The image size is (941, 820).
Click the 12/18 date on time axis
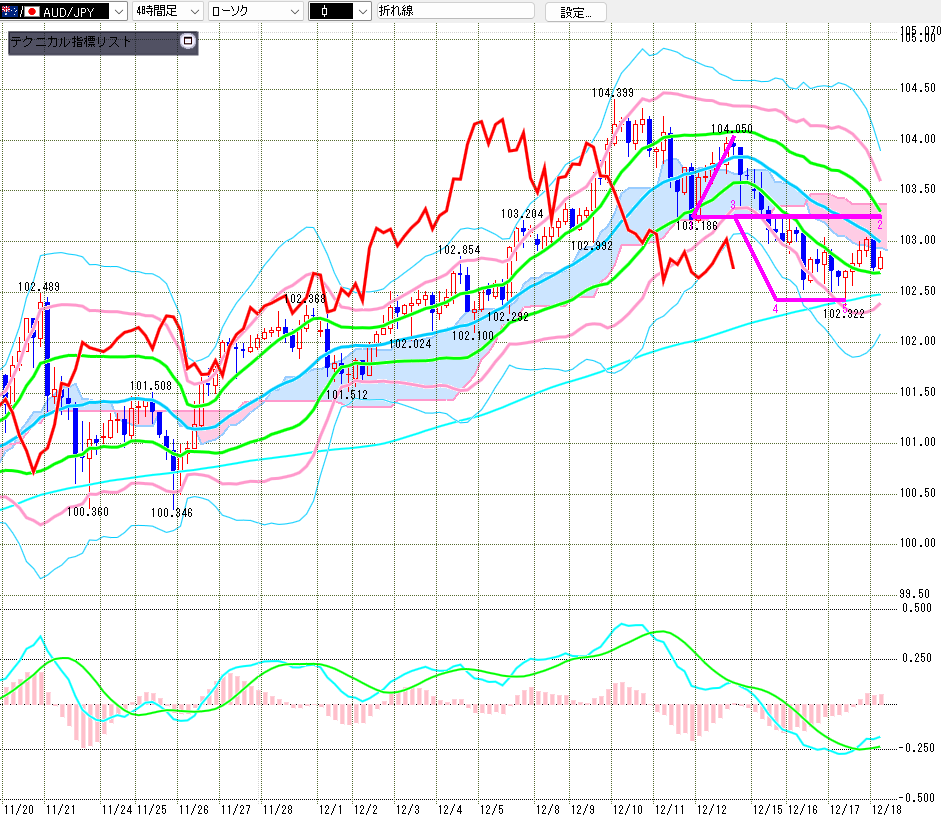[x=887, y=809]
